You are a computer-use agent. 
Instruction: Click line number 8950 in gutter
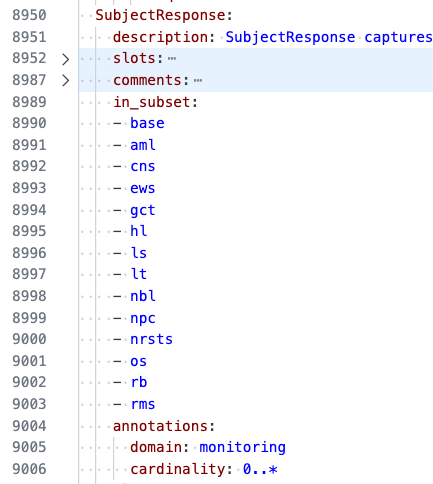pos(29,15)
